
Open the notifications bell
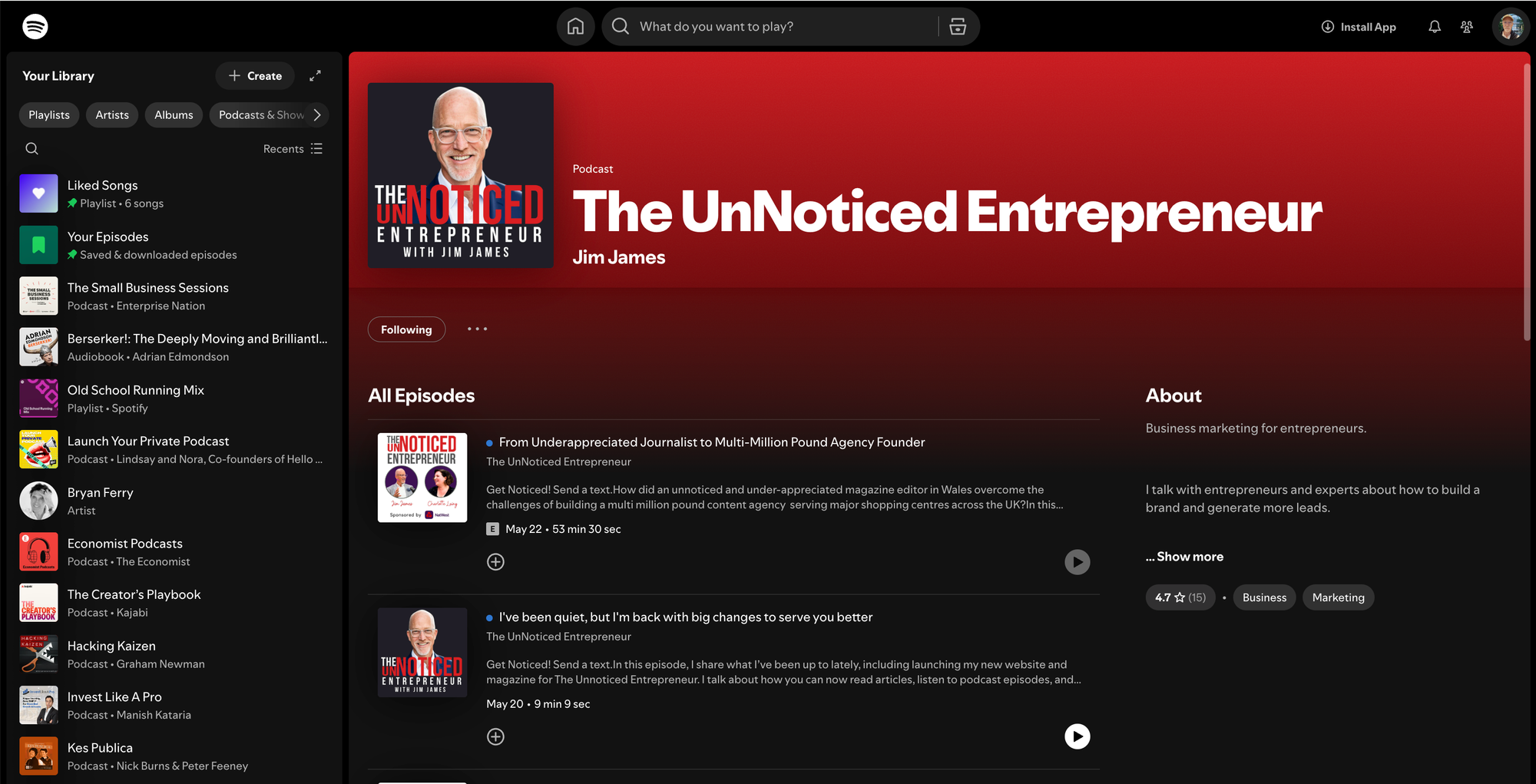point(1434,27)
